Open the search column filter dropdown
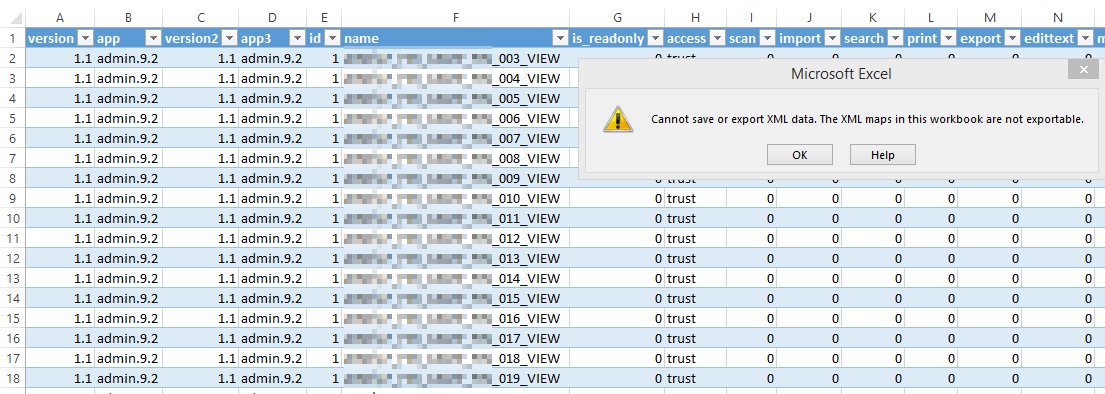1105x394 pixels. tap(895, 38)
